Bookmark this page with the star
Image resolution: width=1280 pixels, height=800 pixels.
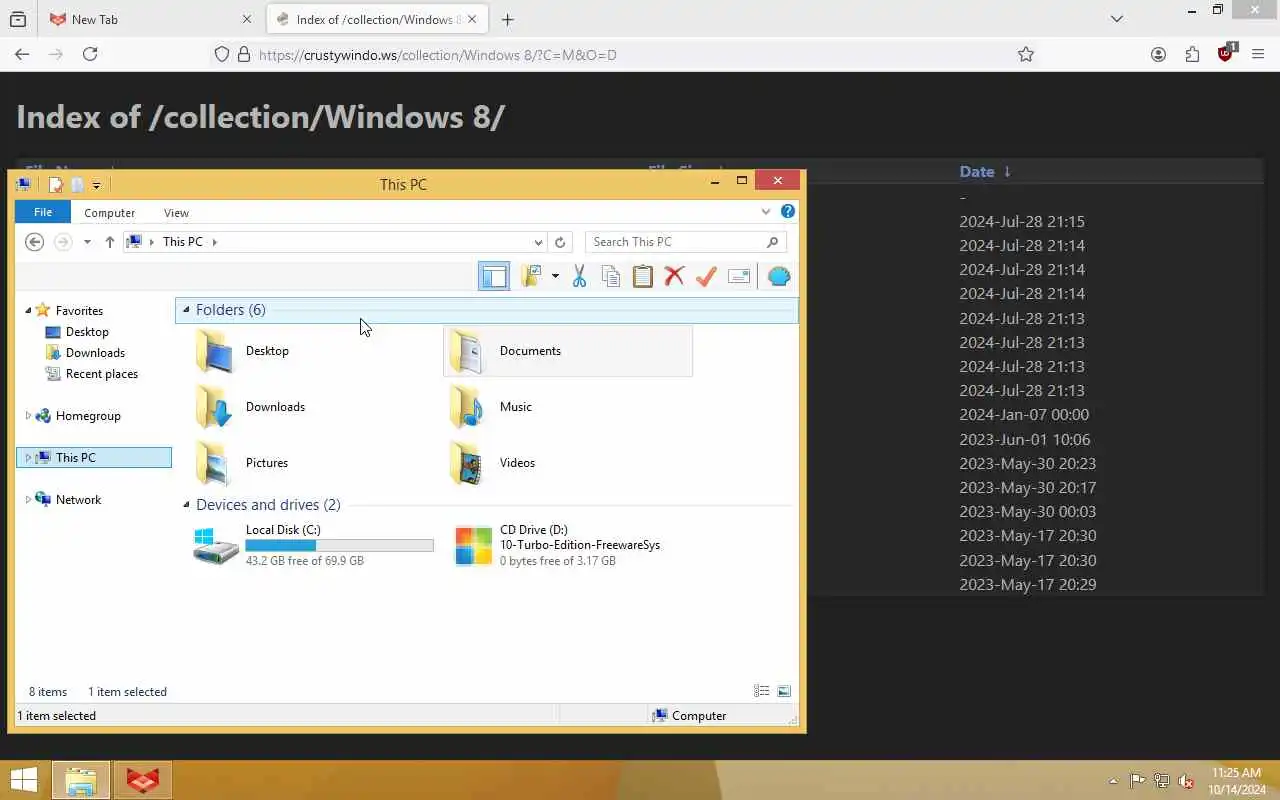click(x=1026, y=54)
